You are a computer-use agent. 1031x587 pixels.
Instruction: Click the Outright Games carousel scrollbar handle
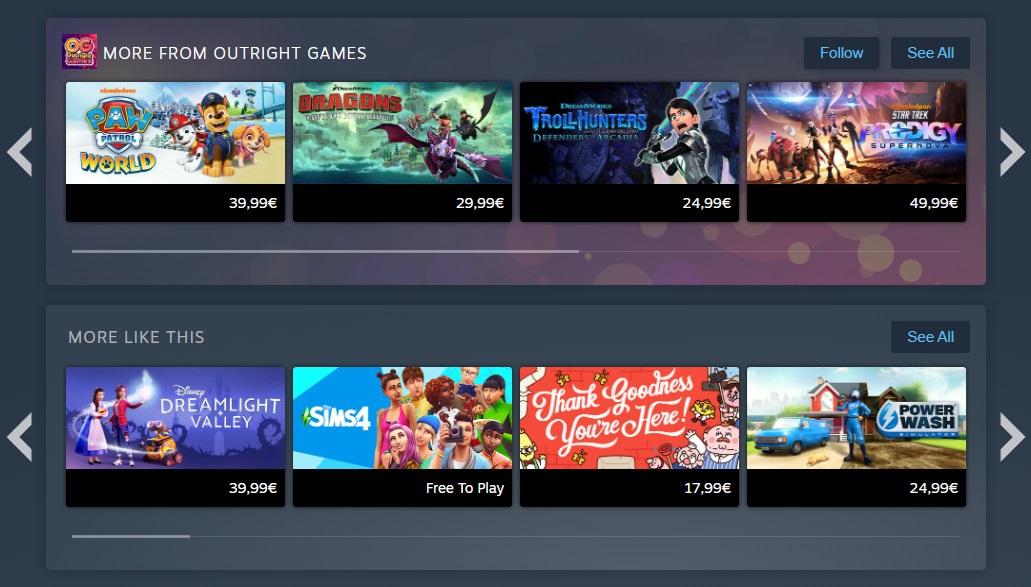tap(325, 251)
